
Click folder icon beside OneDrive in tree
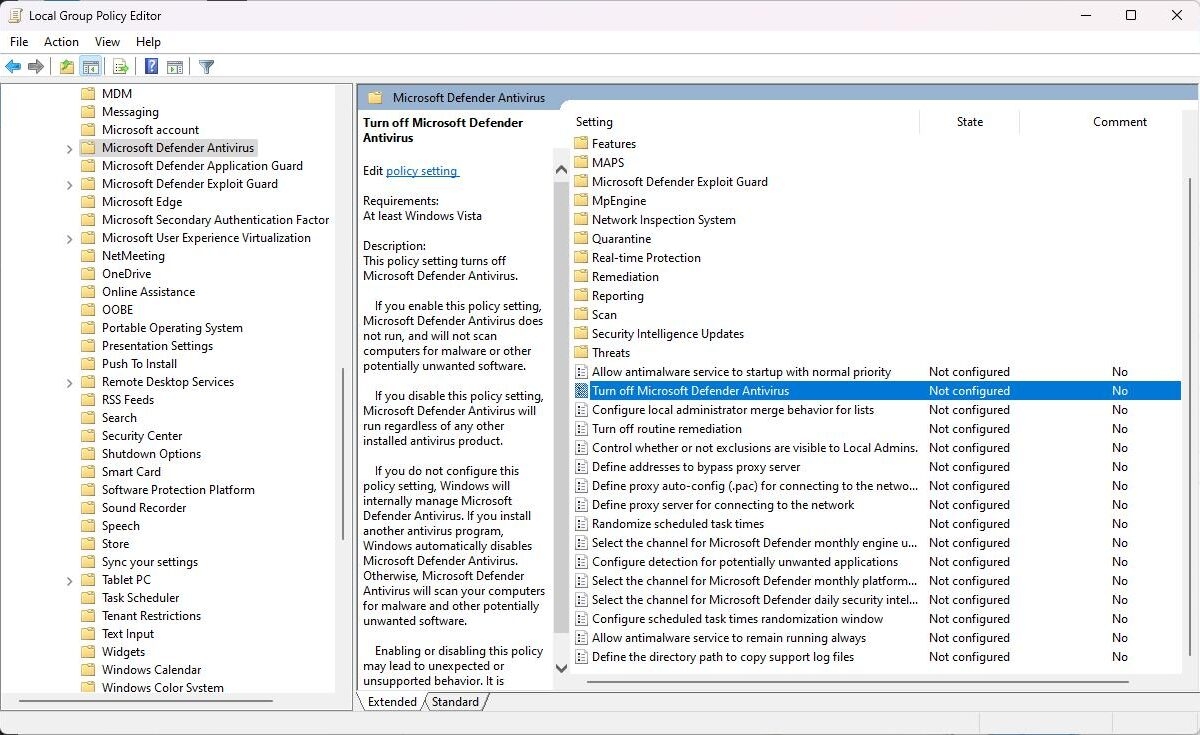tap(88, 274)
